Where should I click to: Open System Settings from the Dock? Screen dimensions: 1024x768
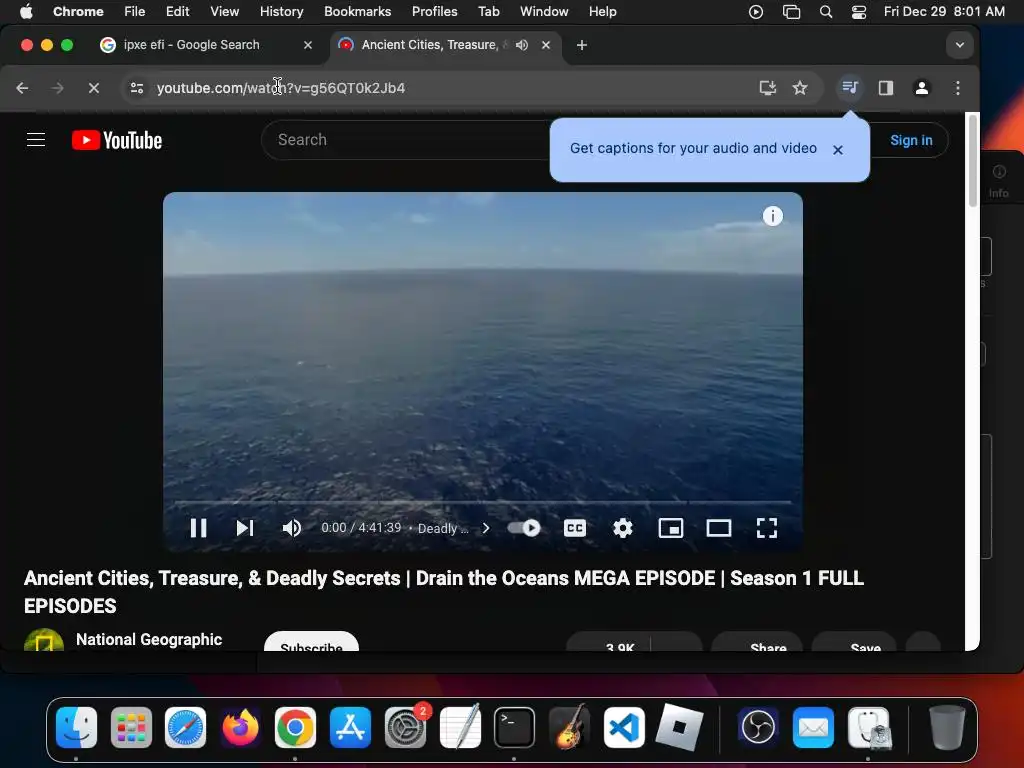(406, 727)
